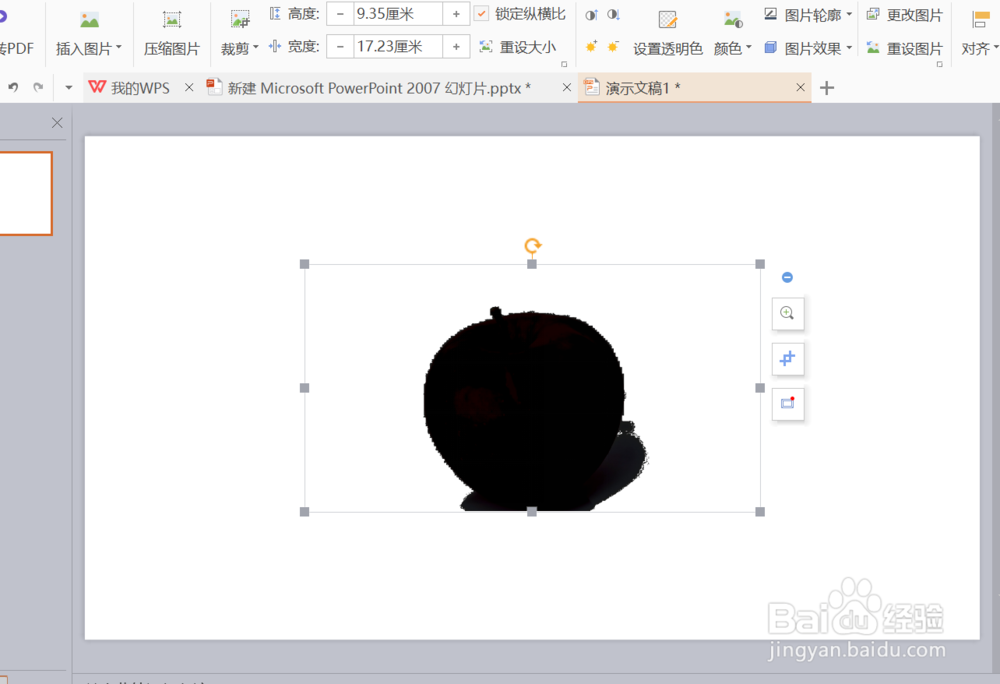
Task: Open Insert Picture (插入图片) dropdown arrow
Action: (119, 47)
